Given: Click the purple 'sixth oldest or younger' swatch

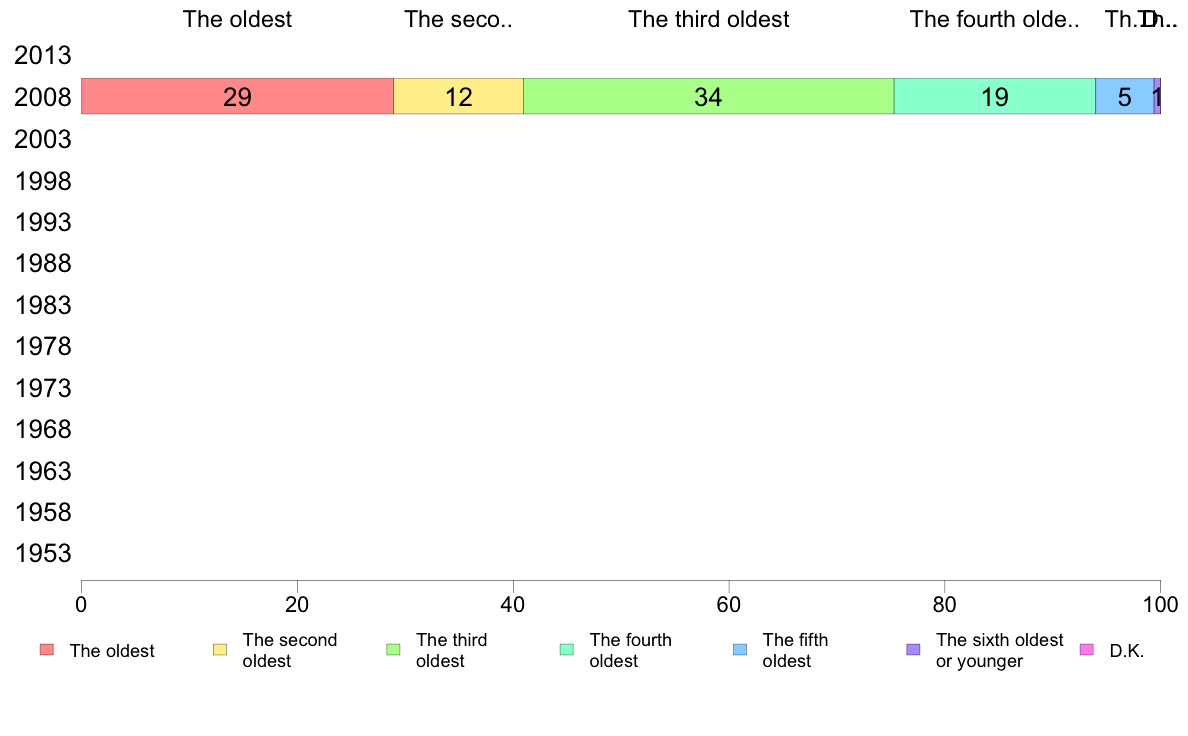Looking at the screenshot, I should [x=914, y=650].
